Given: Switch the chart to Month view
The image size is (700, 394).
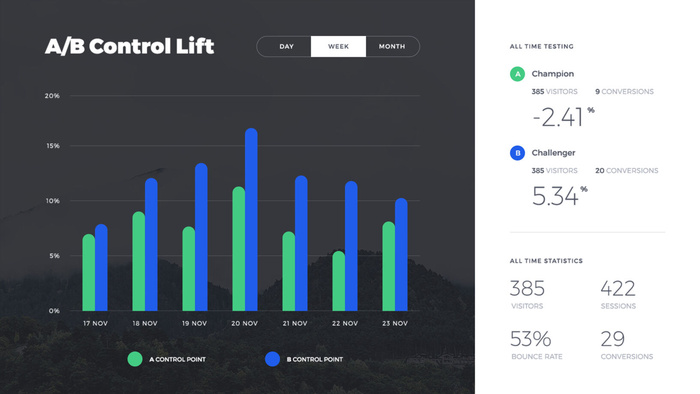Looking at the screenshot, I should point(392,46).
